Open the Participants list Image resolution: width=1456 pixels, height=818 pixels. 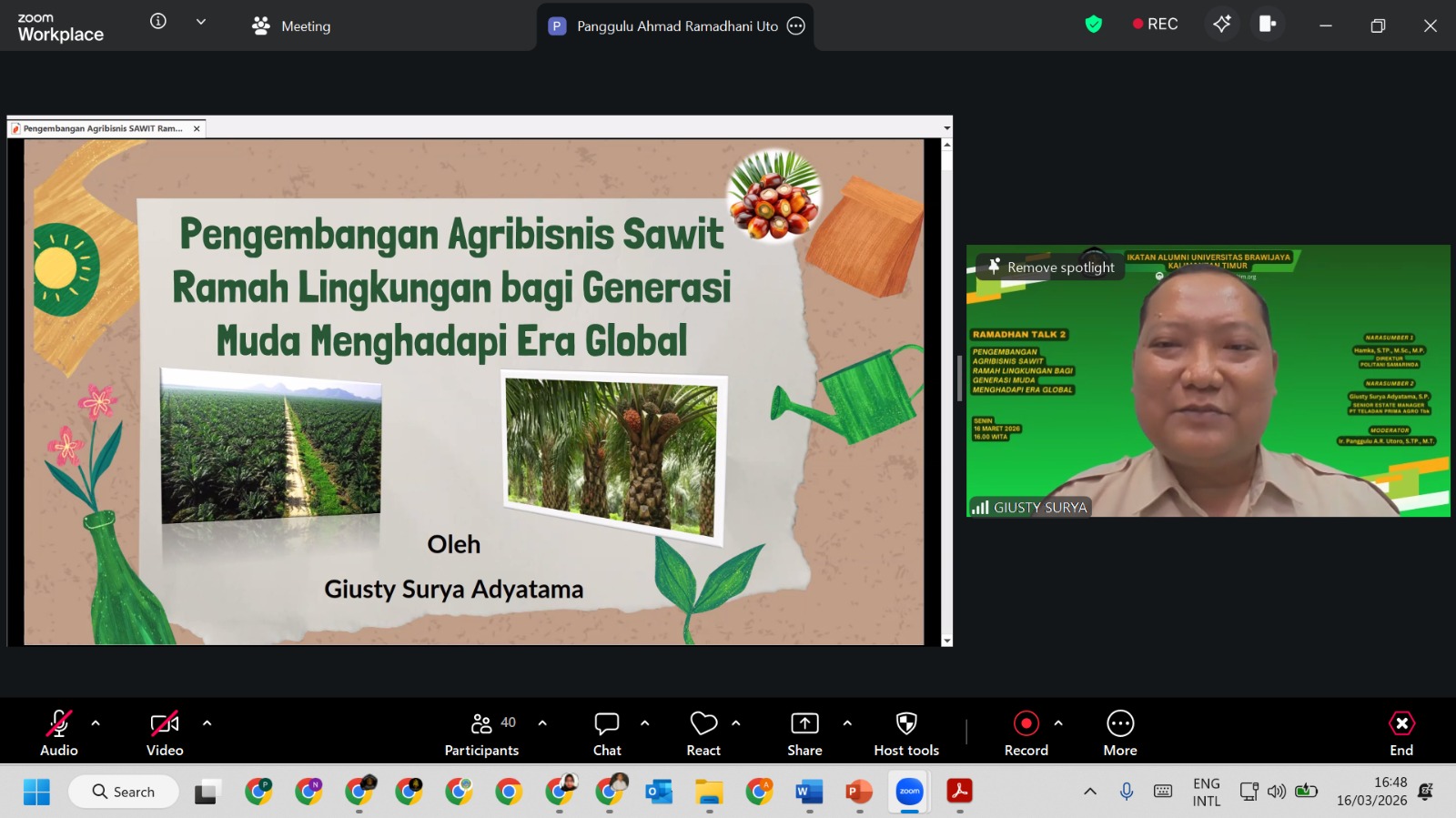point(481,733)
